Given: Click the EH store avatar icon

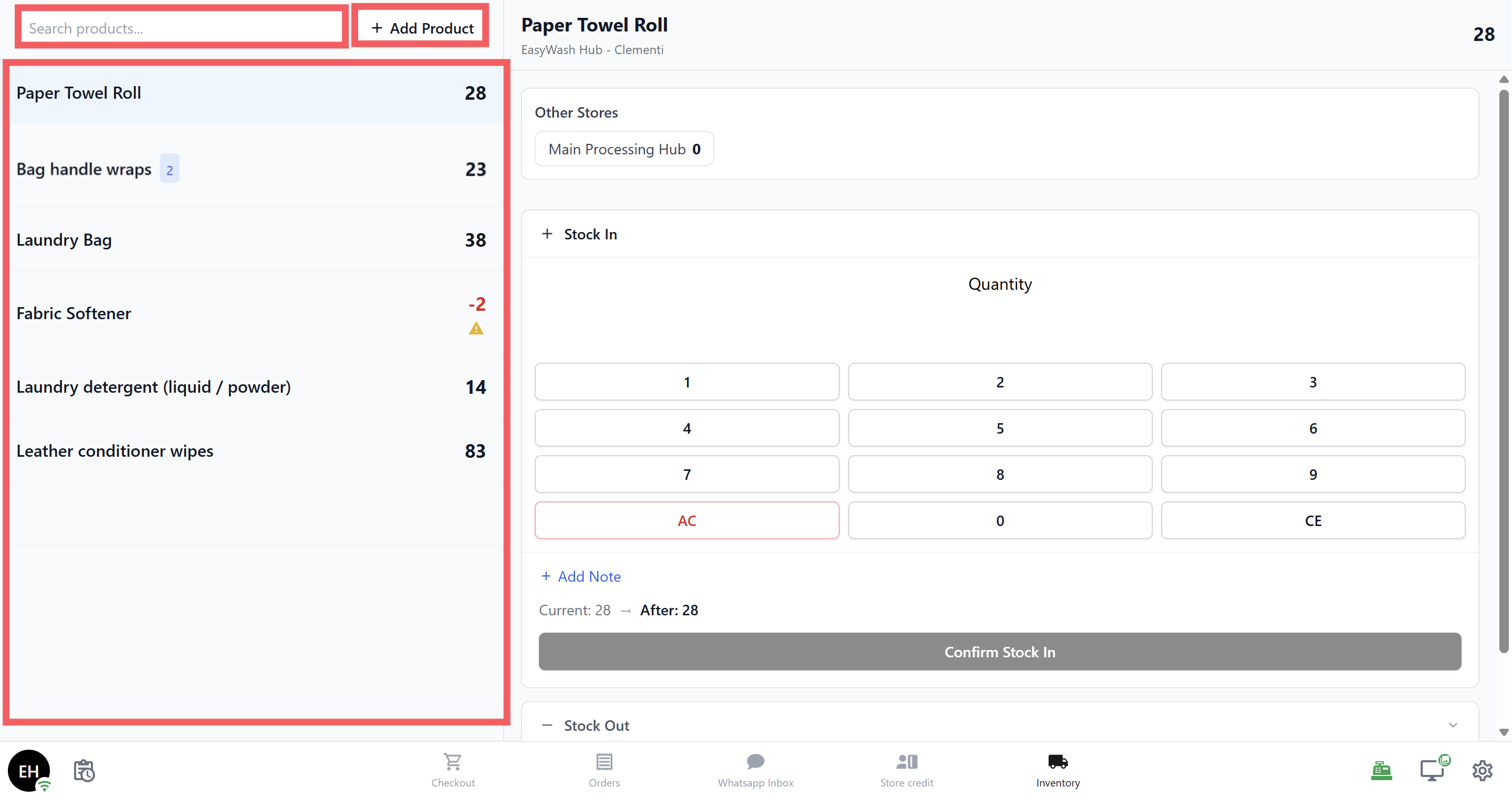Looking at the screenshot, I should 29,770.
